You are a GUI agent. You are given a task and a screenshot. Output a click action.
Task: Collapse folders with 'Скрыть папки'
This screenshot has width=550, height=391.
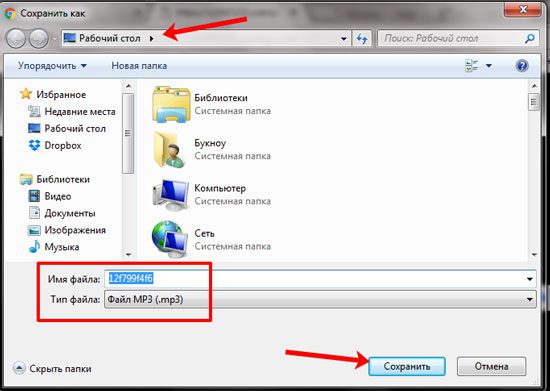pos(52,369)
